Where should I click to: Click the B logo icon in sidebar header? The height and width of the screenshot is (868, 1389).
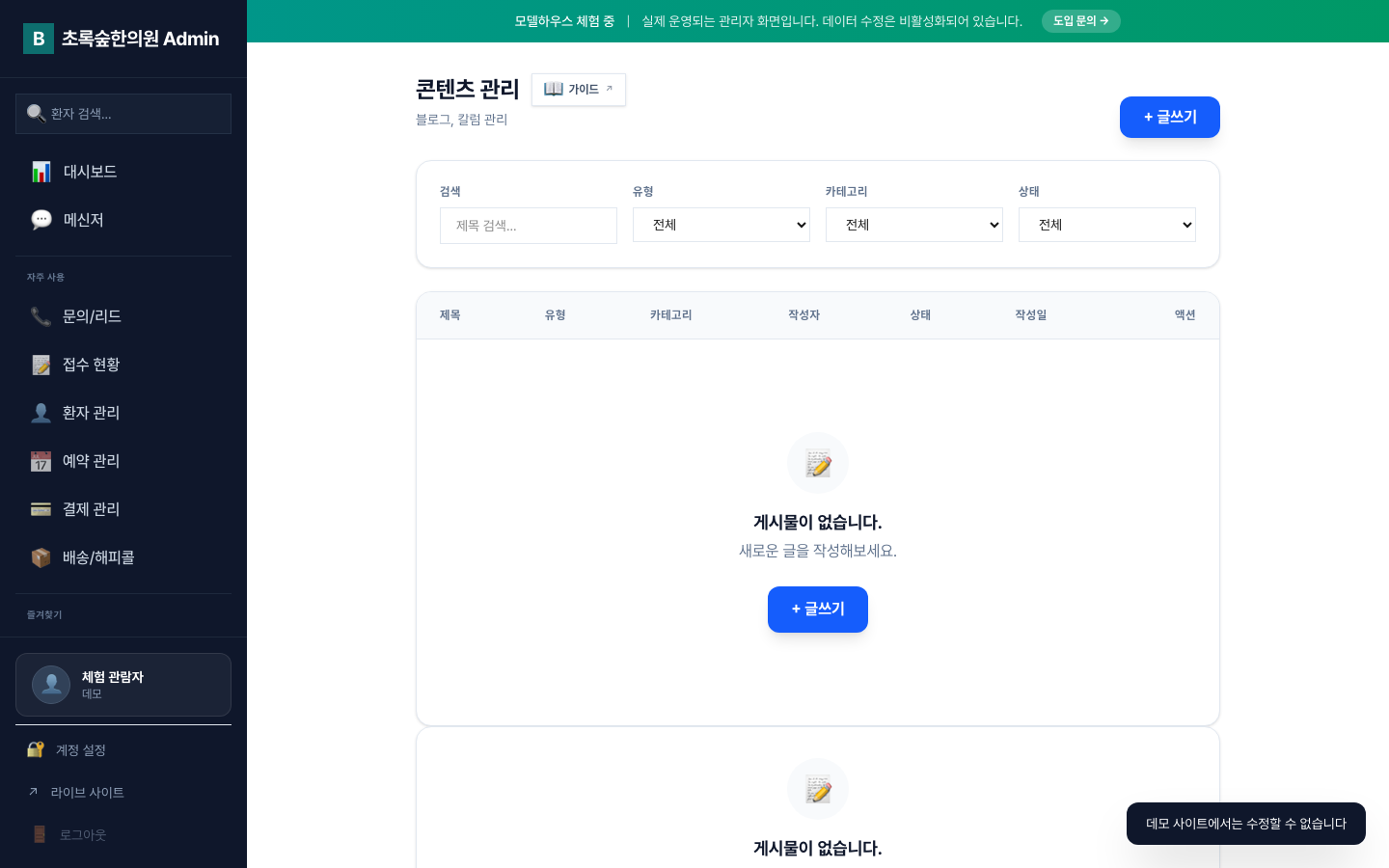pos(39,39)
